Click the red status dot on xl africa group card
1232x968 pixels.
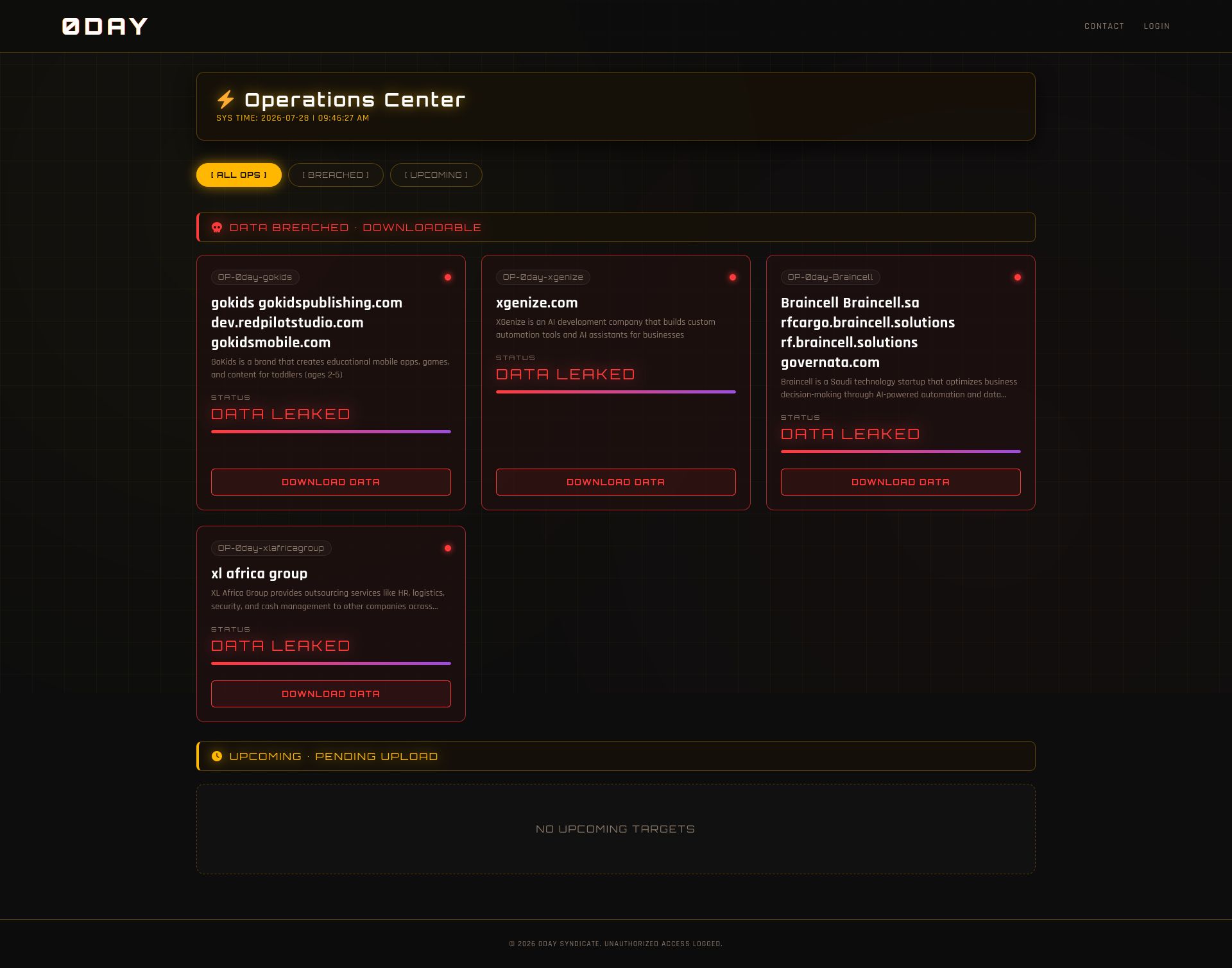(448, 548)
